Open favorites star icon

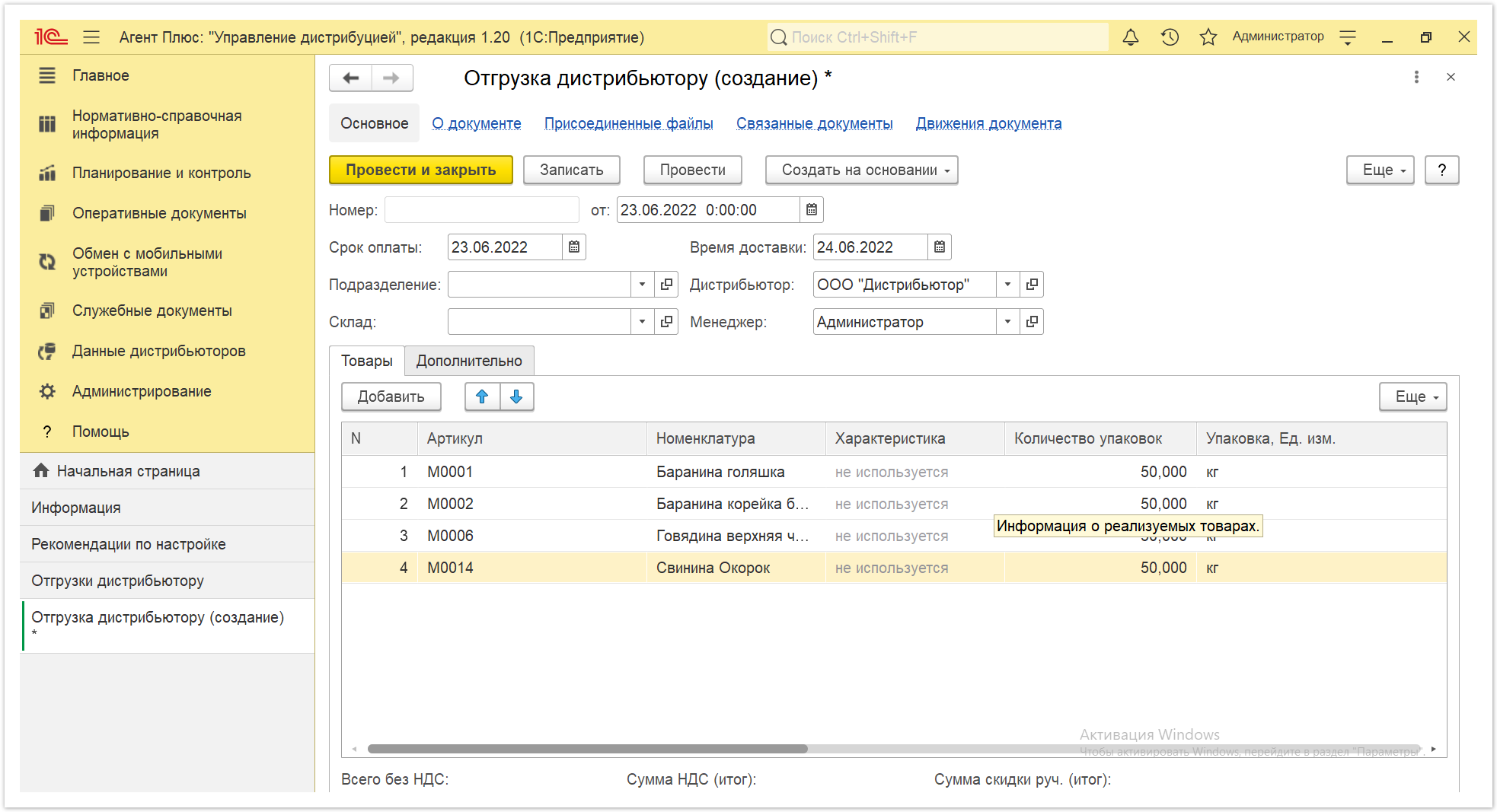click(1208, 37)
